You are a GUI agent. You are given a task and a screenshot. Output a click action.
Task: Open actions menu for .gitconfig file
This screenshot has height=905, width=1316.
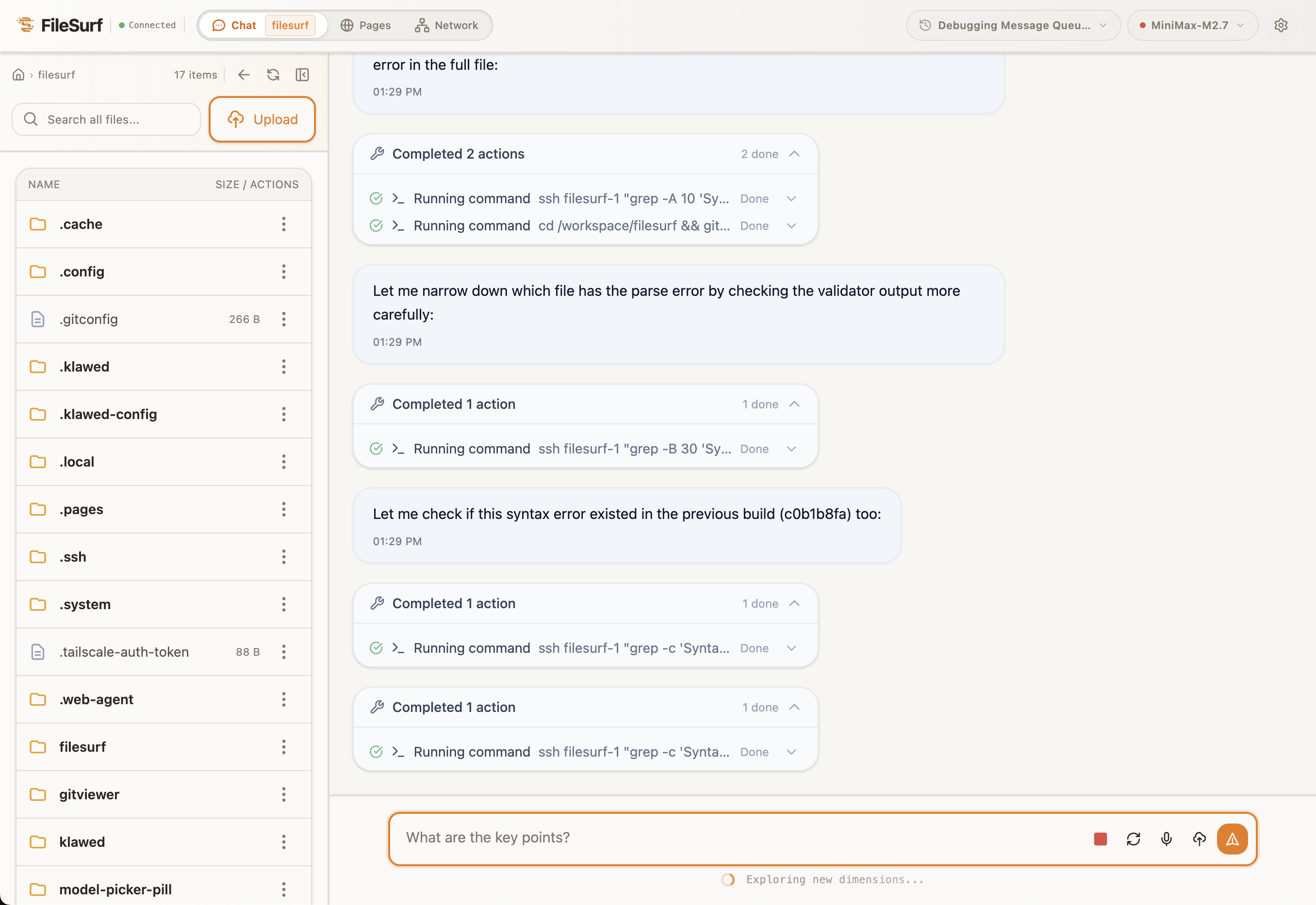(283, 319)
